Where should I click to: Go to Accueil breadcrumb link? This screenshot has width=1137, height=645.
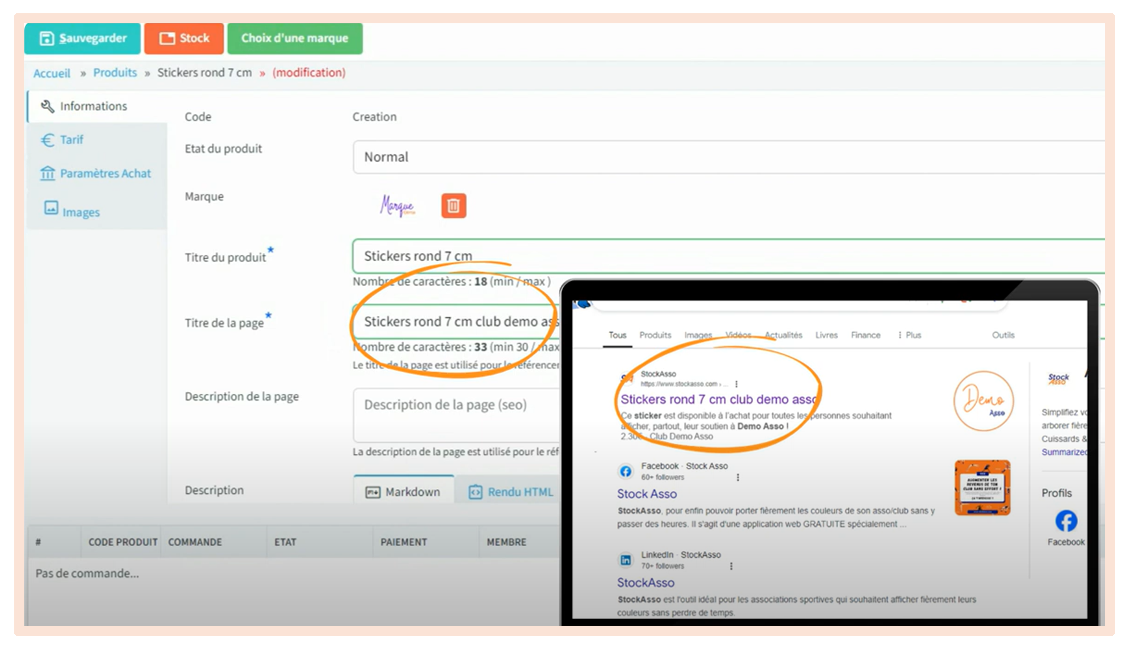click(x=52, y=73)
